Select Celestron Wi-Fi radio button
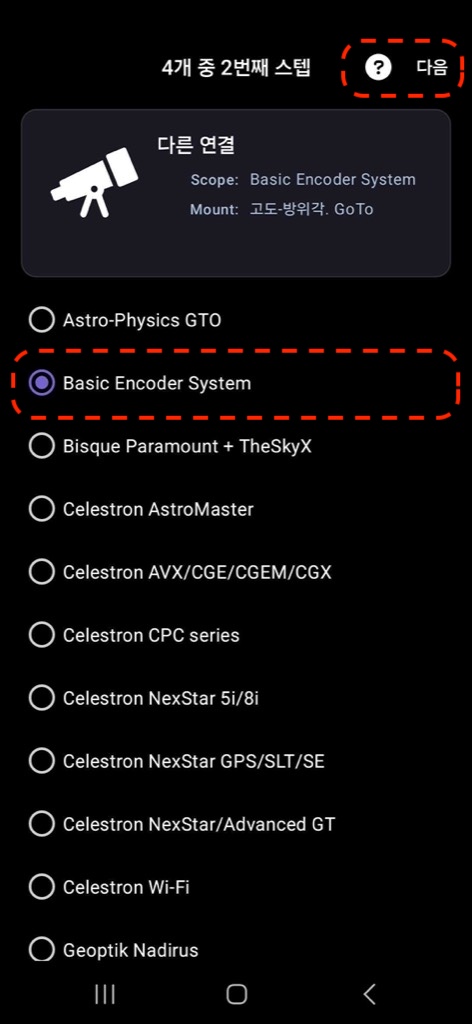The image size is (472, 1024). pos(42,888)
